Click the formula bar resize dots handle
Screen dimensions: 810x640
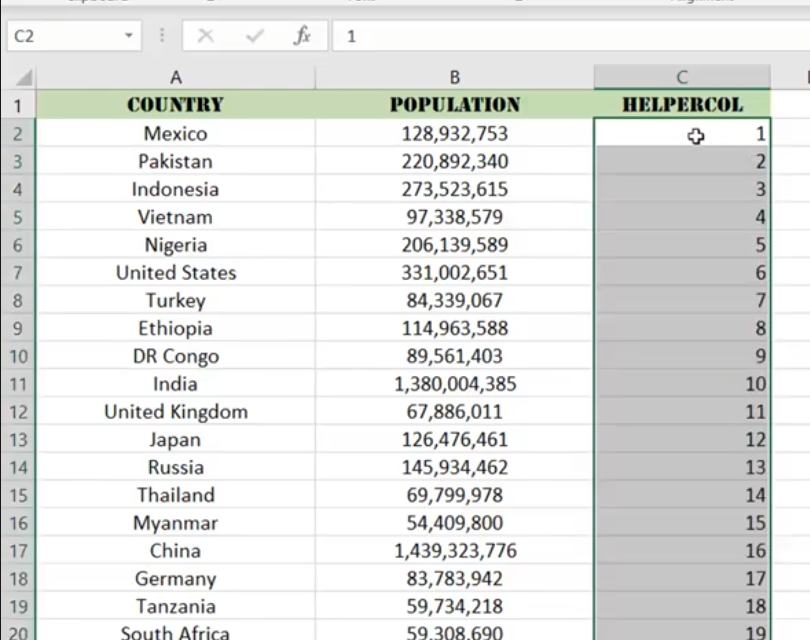(x=162, y=36)
